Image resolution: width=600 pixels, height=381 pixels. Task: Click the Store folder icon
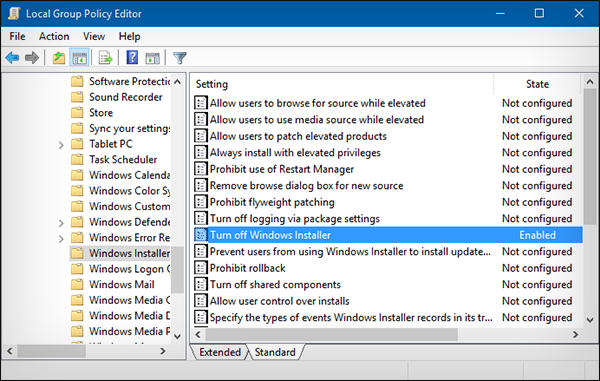(x=77, y=112)
